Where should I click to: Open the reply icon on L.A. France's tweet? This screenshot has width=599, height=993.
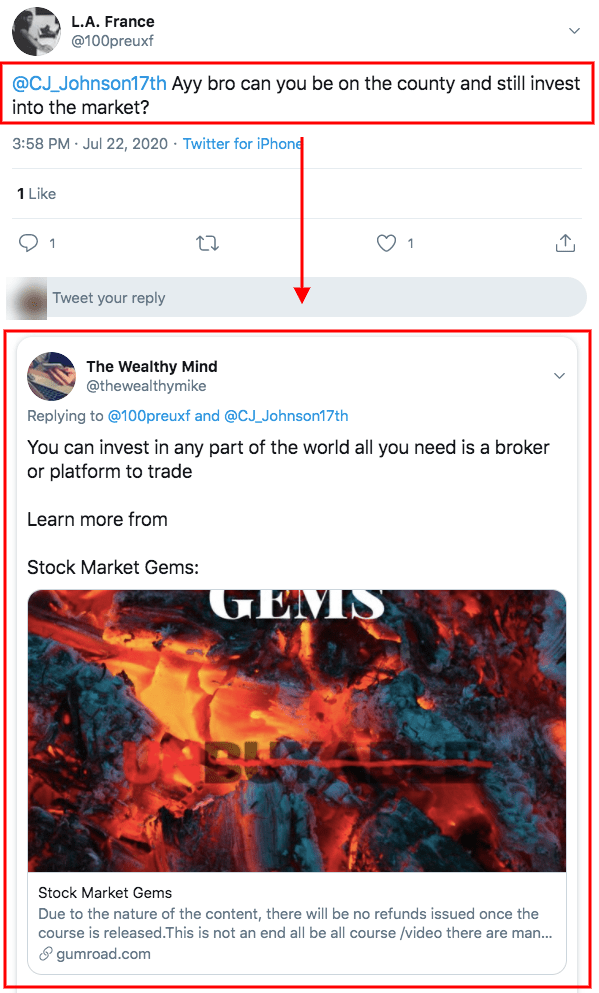pos(29,242)
